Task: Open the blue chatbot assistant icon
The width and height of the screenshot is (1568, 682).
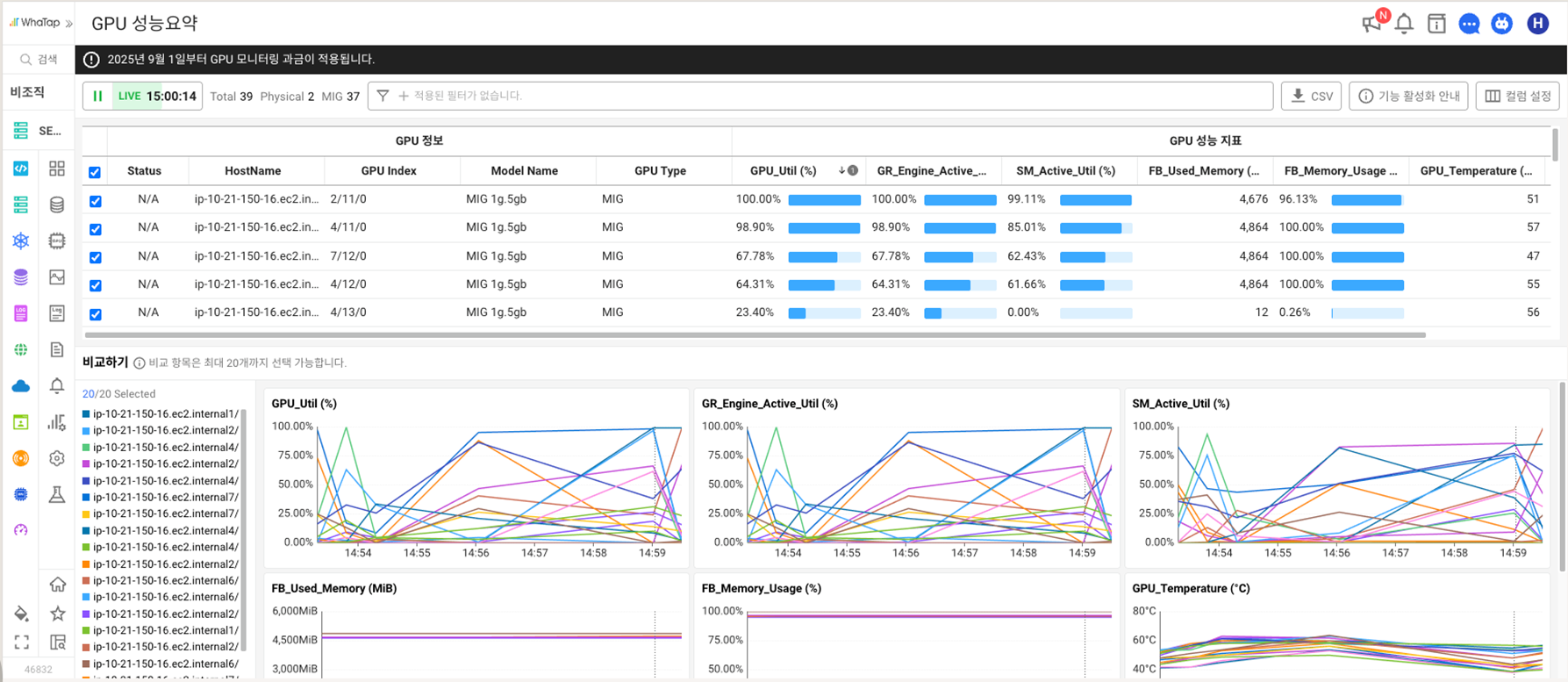Action: coord(1502,24)
